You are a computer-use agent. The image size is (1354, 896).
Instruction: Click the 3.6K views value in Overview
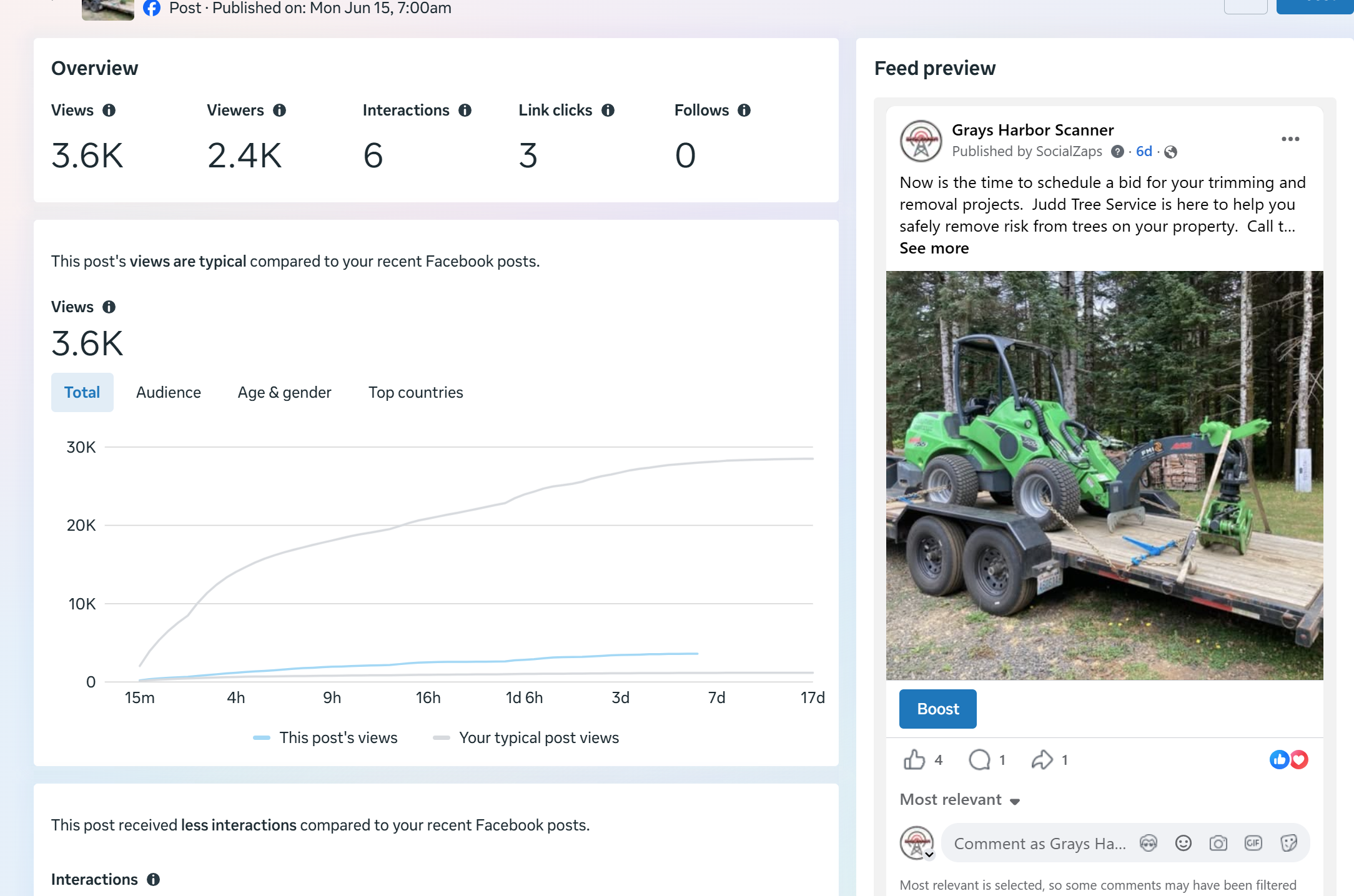click(87, 155)
